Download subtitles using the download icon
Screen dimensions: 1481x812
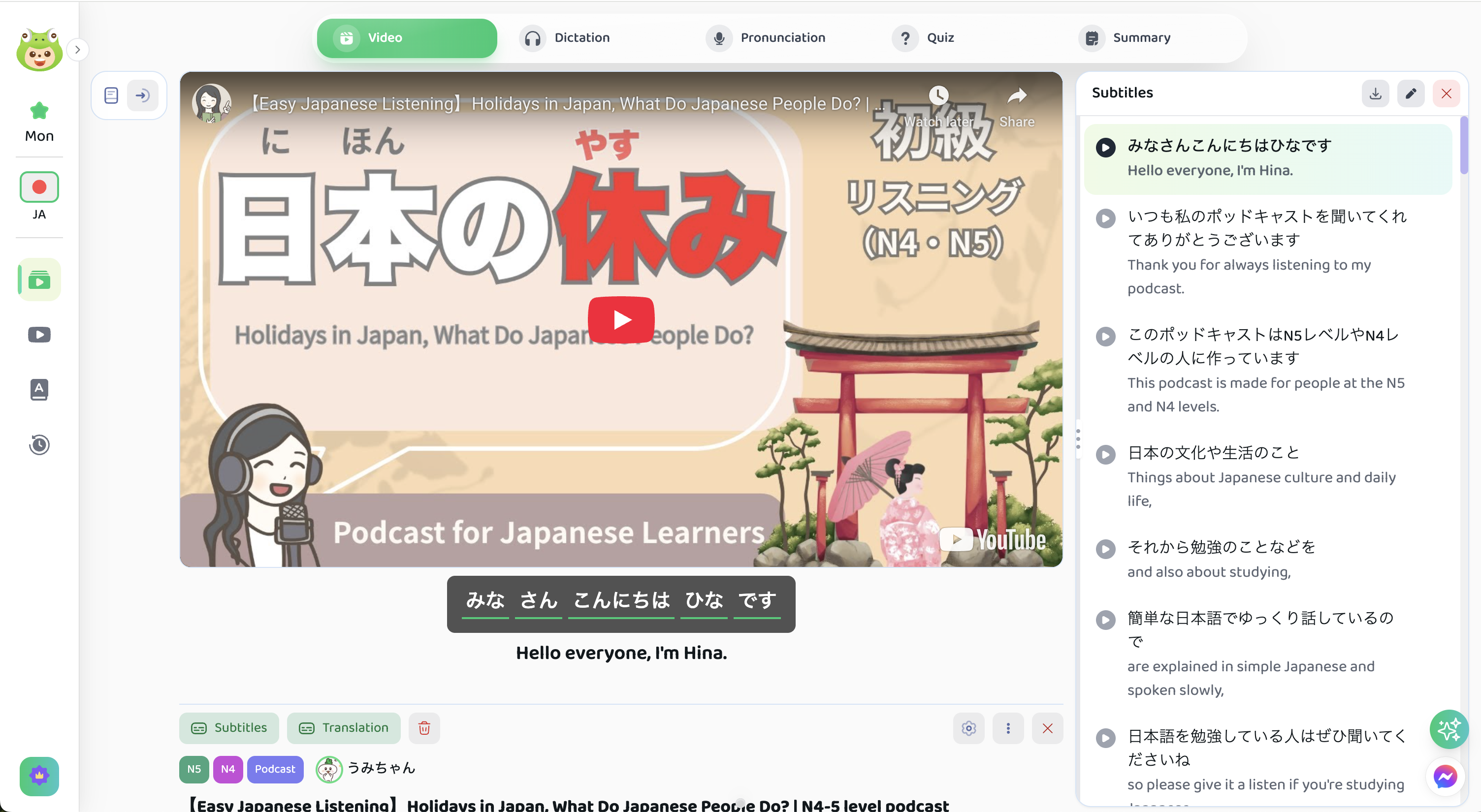1375,94
